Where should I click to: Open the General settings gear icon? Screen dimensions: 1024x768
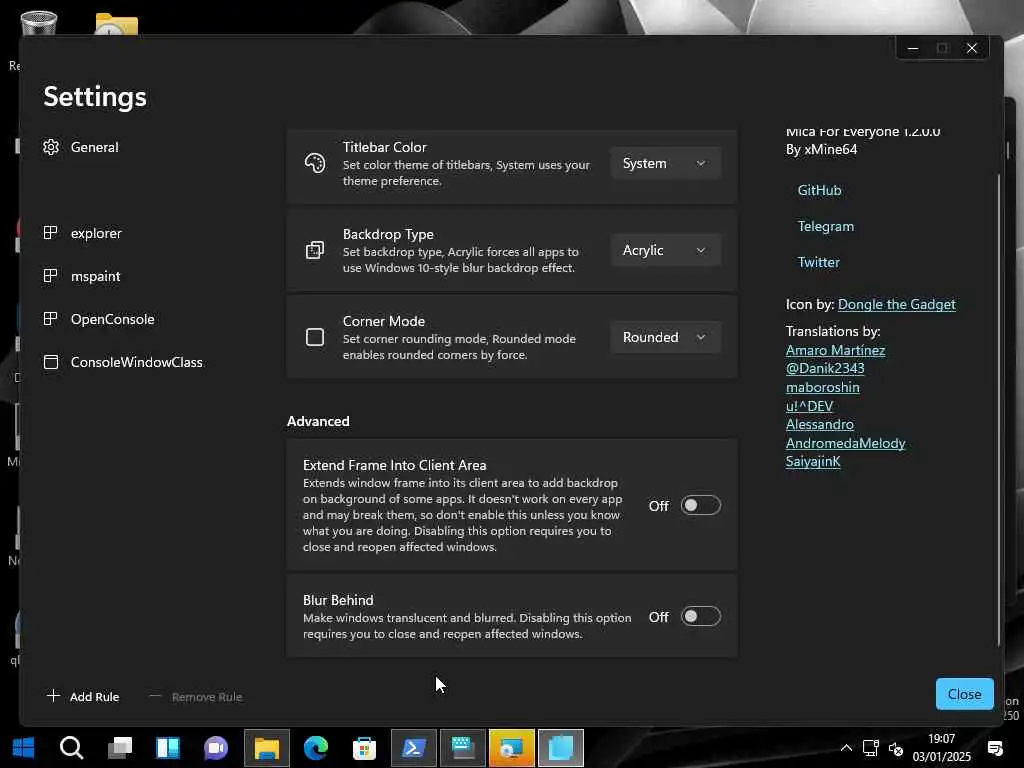click(x=51, y=147)
